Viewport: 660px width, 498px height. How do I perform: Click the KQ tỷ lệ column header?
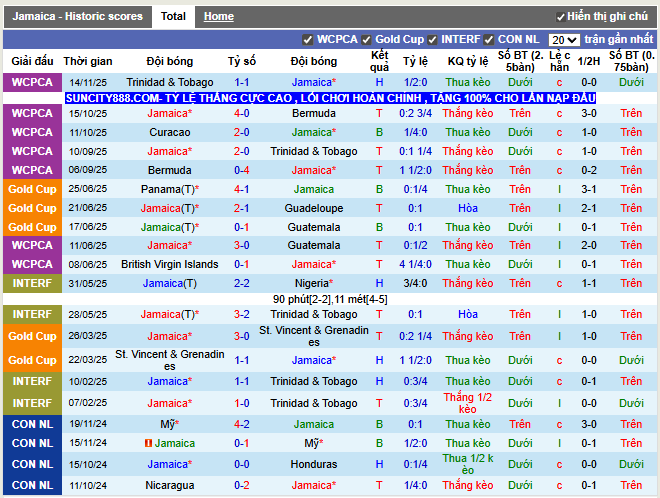pos(468,61)
